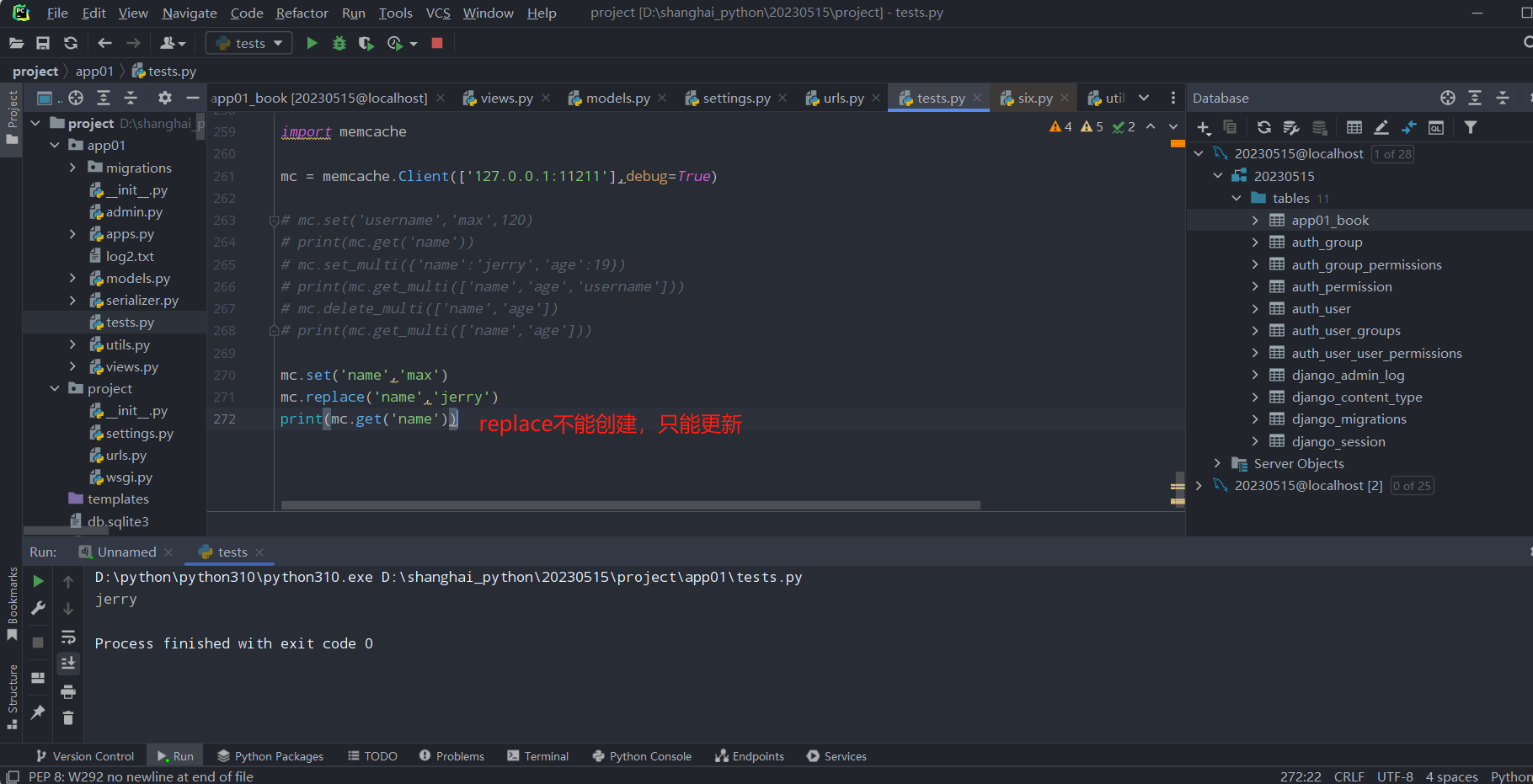
Task: Clear all output with trash icon
Action: click(x=68, y=718)
